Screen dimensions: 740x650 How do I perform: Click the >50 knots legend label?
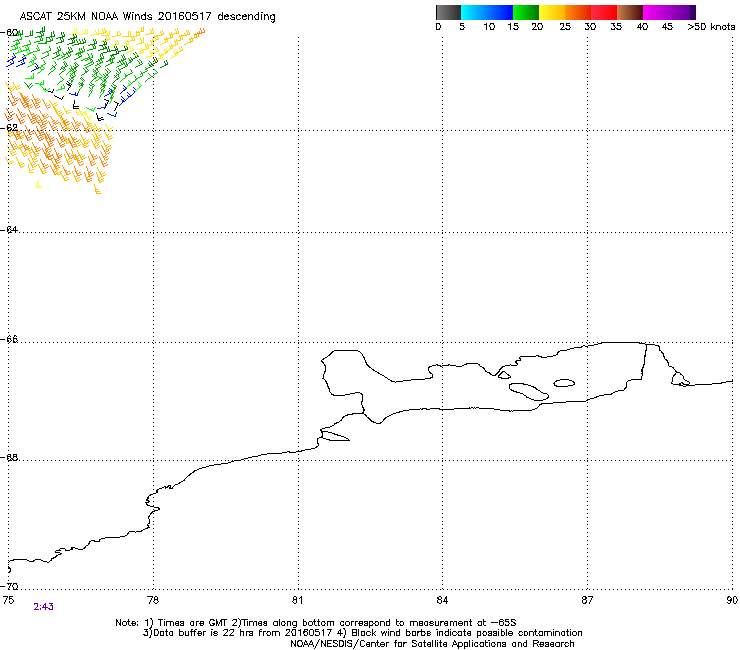(x=712, y=27)
